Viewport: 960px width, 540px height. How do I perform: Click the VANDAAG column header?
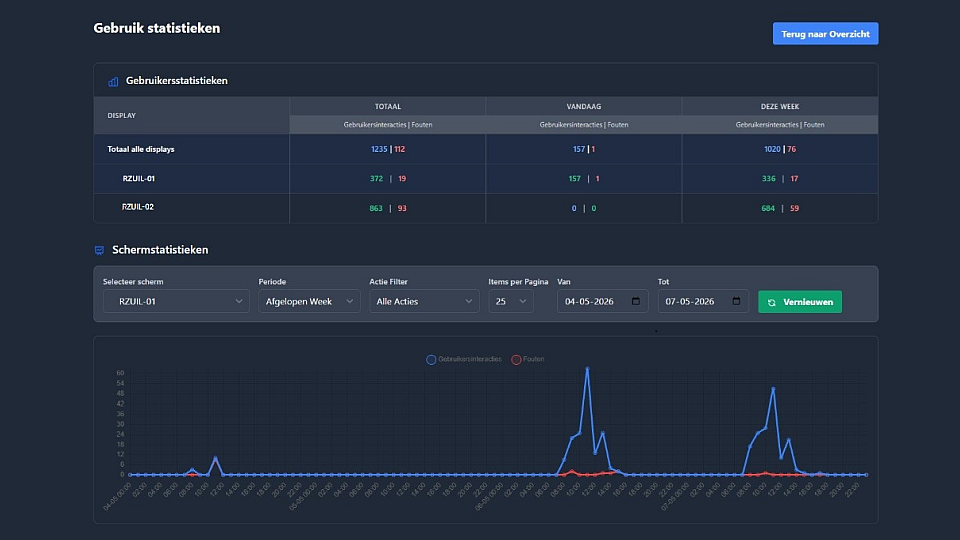[583, 107]
